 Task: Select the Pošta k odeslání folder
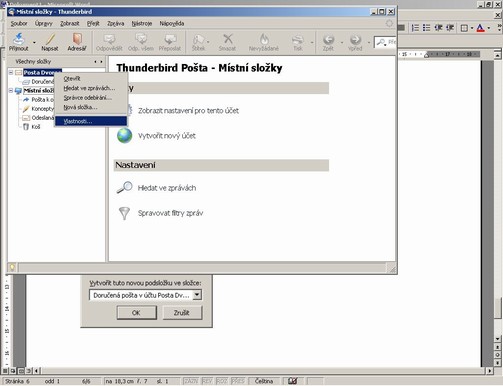[x=38, y=100]
